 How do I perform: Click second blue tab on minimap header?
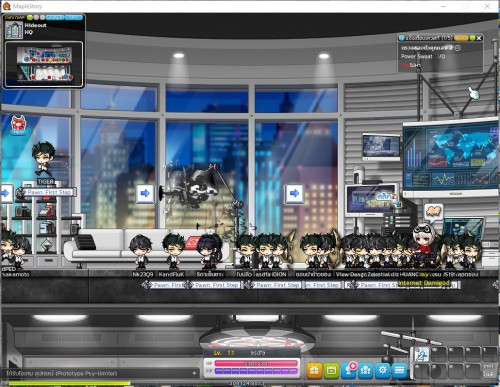point(74,17)
